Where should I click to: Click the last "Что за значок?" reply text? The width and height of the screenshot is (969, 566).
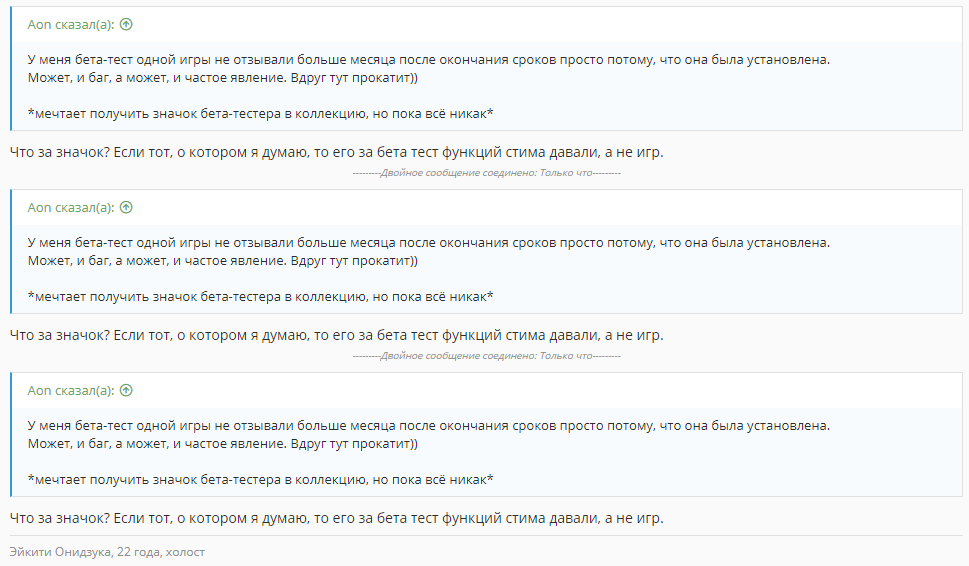click(x=337, y=518)
